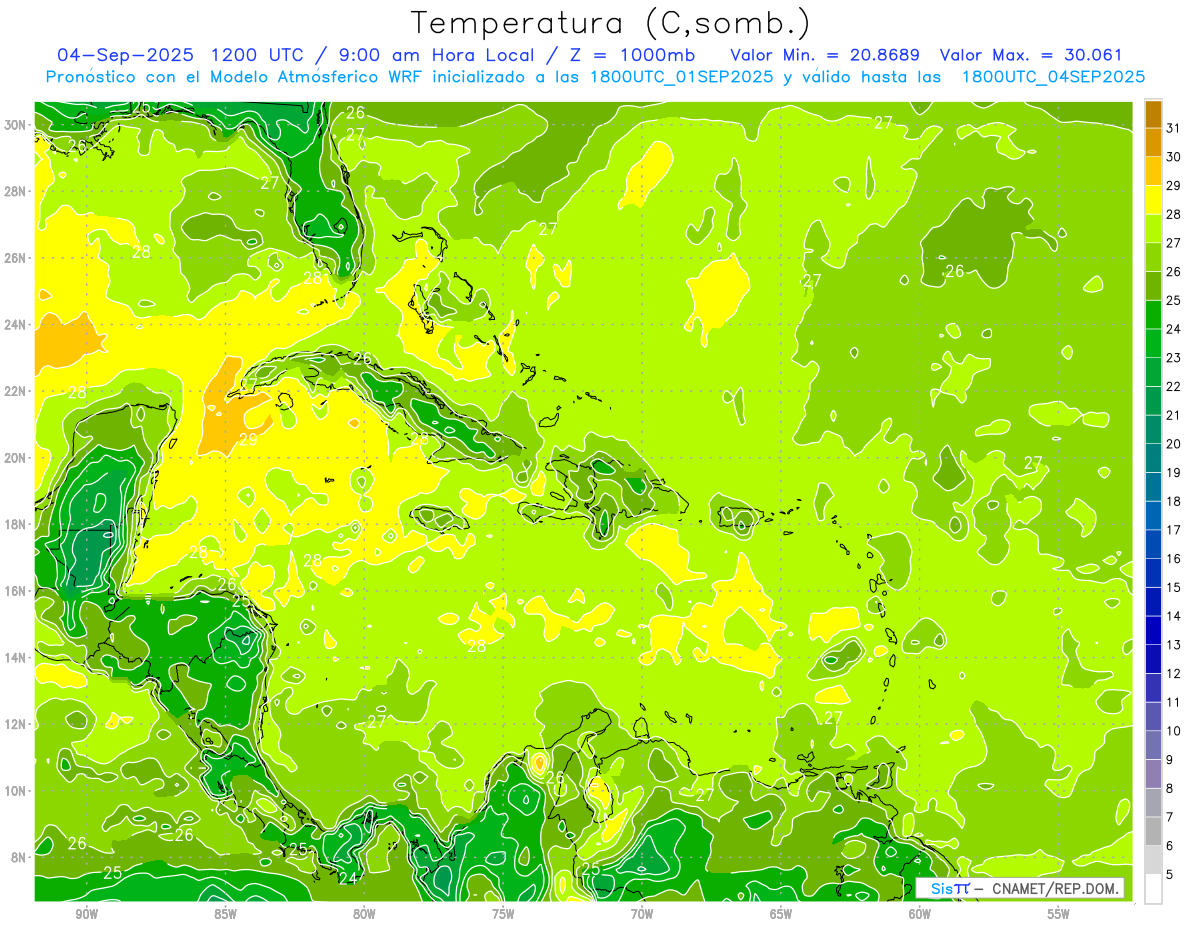Select the purple legend swatch between 9 and 10

point(1153,745)
